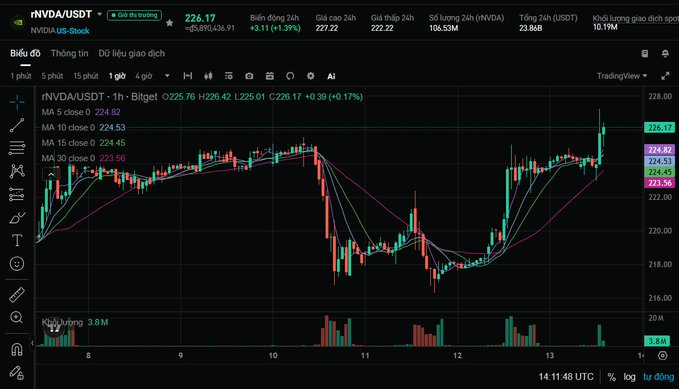Click the MA 15 close indicator legend
Image resolution: width=679 pixels, height=389 pixels.
click(x=83, y=143)
